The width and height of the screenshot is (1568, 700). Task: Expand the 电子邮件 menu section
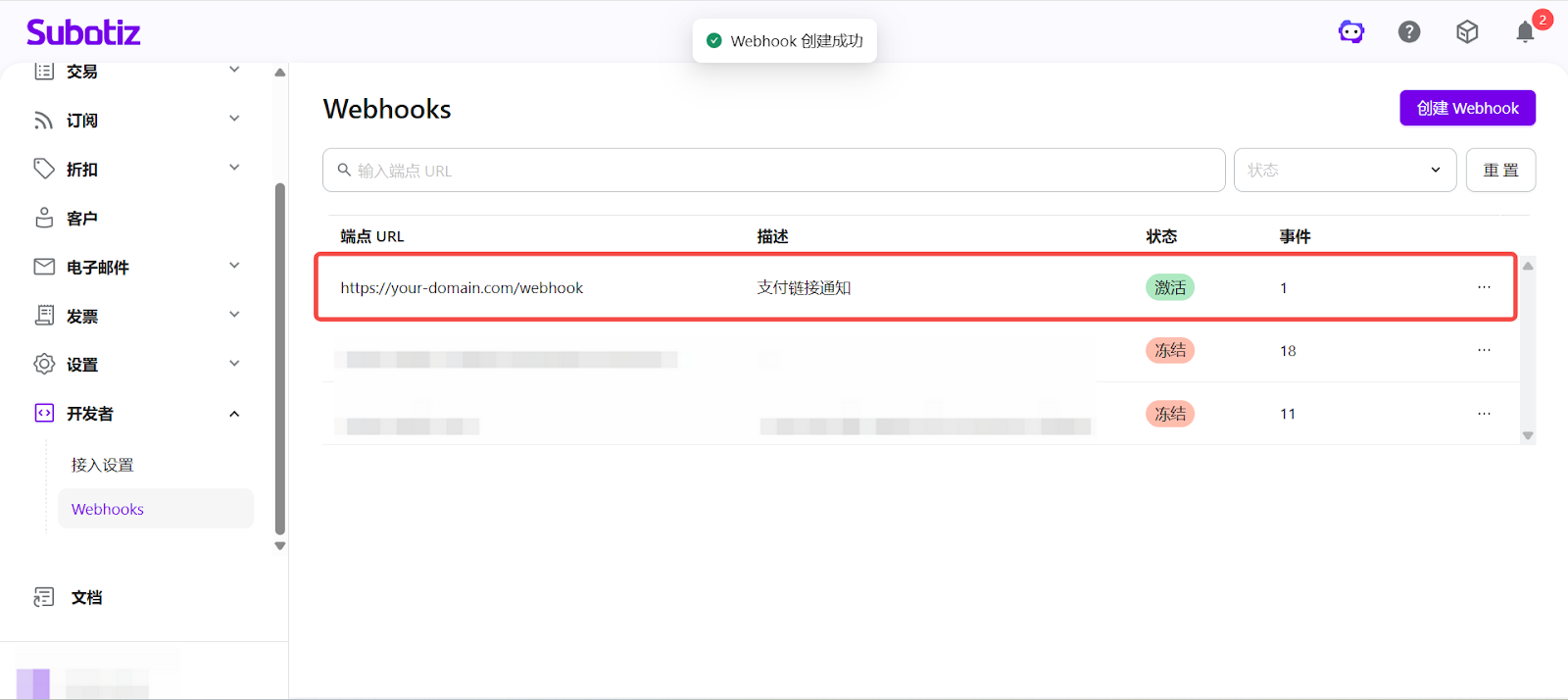click(234, 266)
